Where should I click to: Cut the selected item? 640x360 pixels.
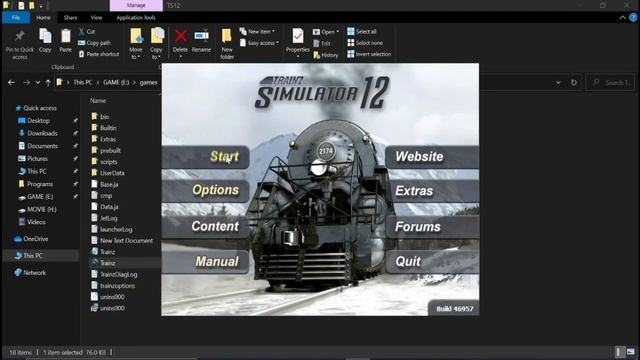pos(87,31)
